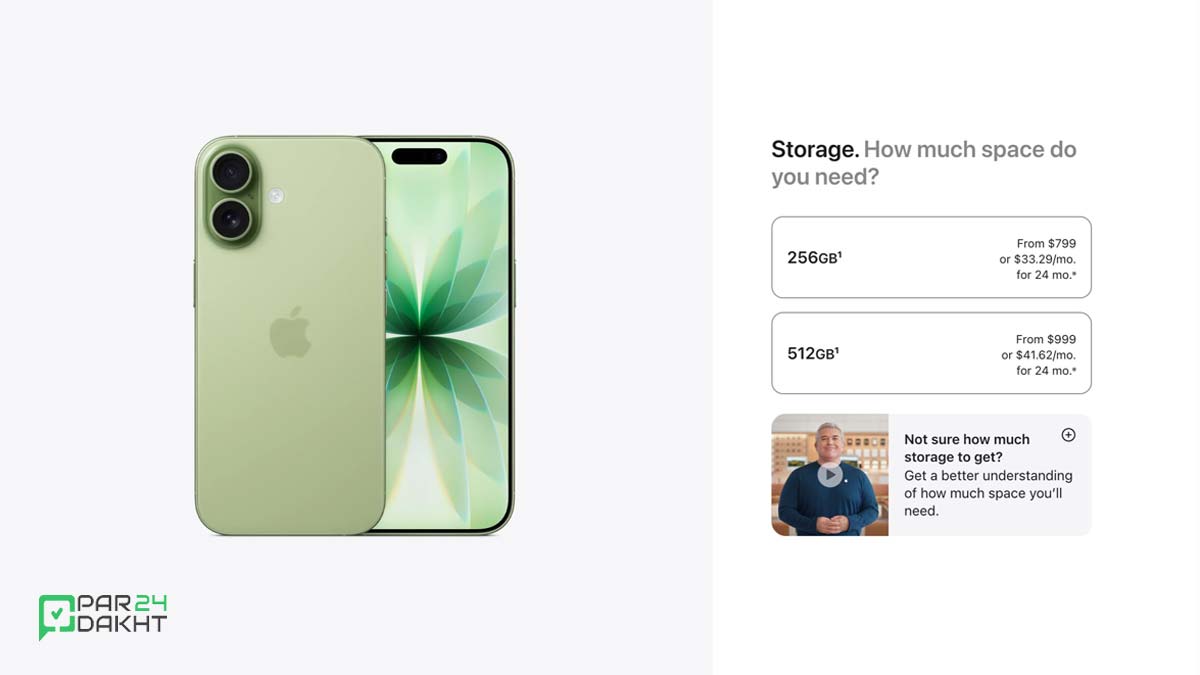Click the lower rear camera lens
Image resolution: width=1200 pixels, height=675 pixels.
231,217
